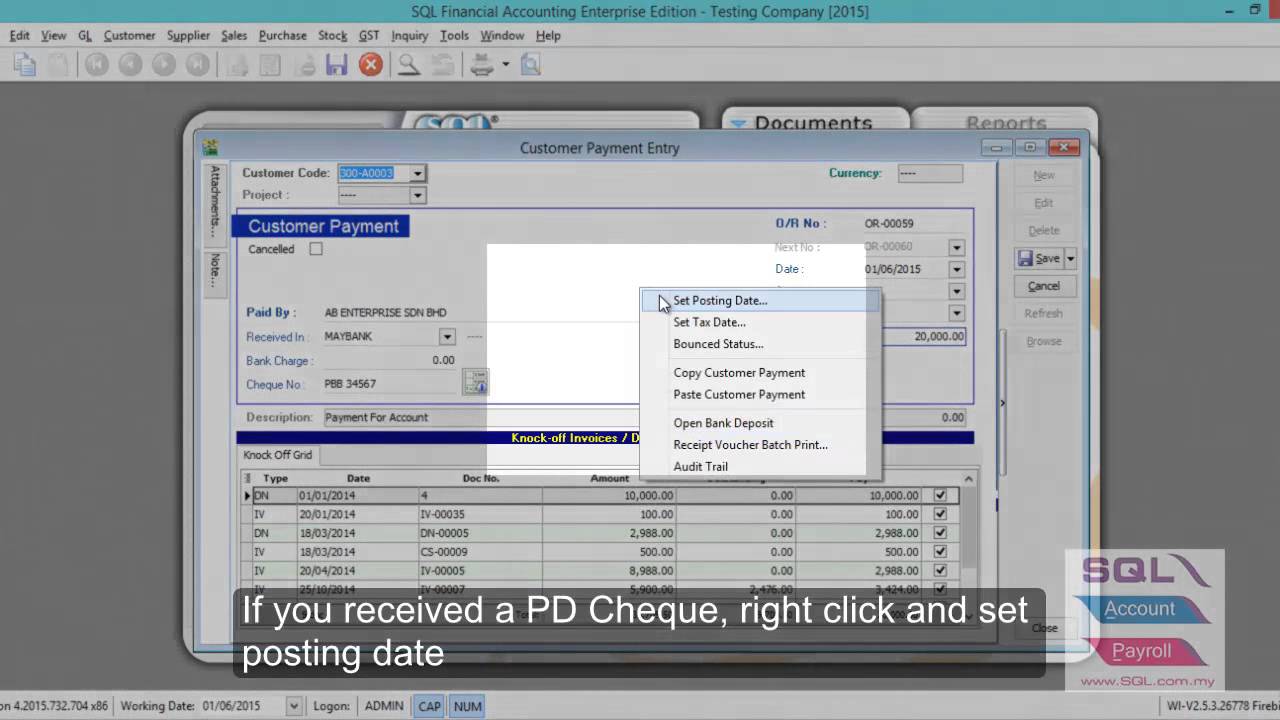Click the printer toolbar icon

point(482,65)
